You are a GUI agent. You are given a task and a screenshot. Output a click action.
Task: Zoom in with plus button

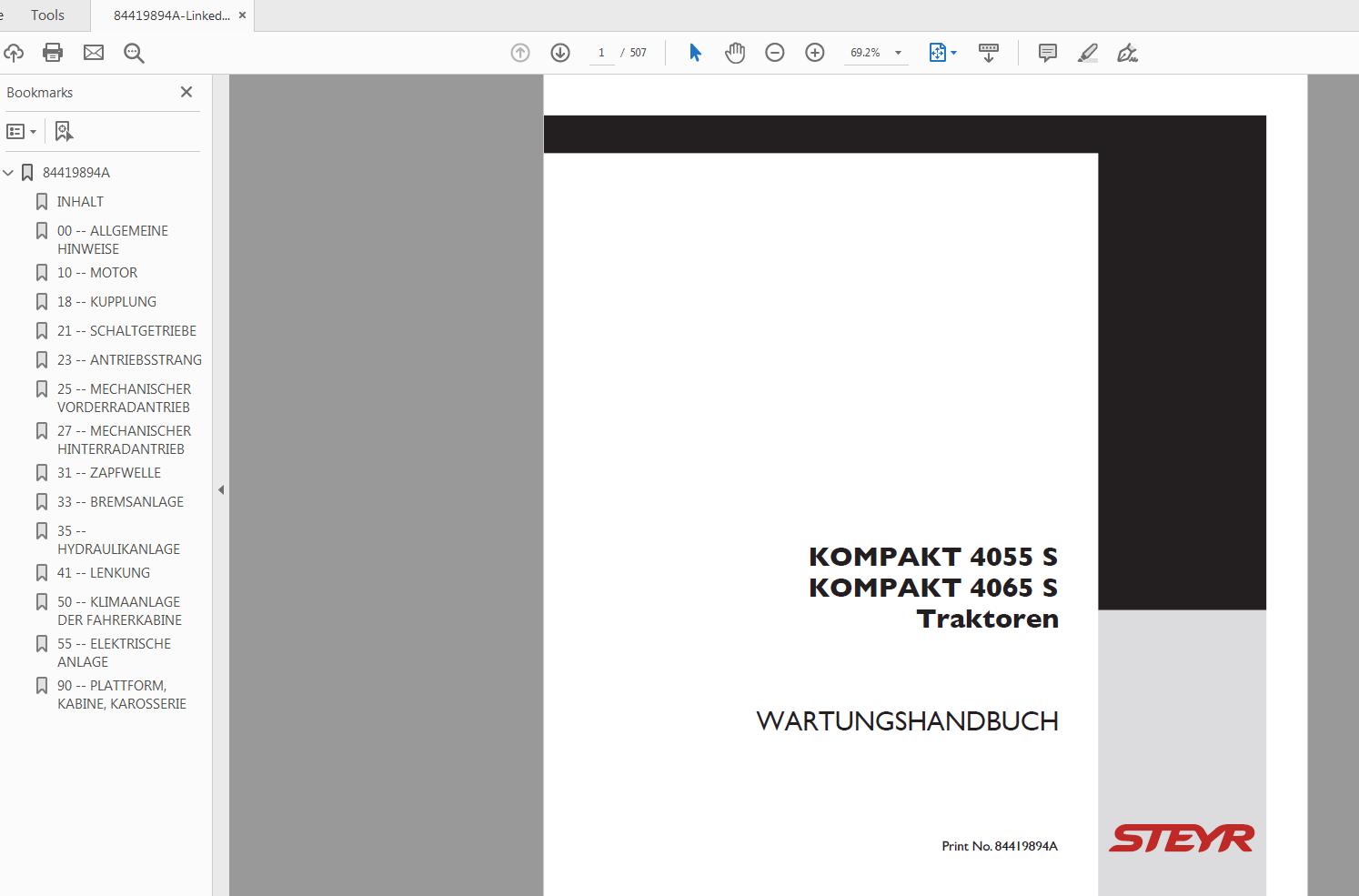tap(815, 53)
